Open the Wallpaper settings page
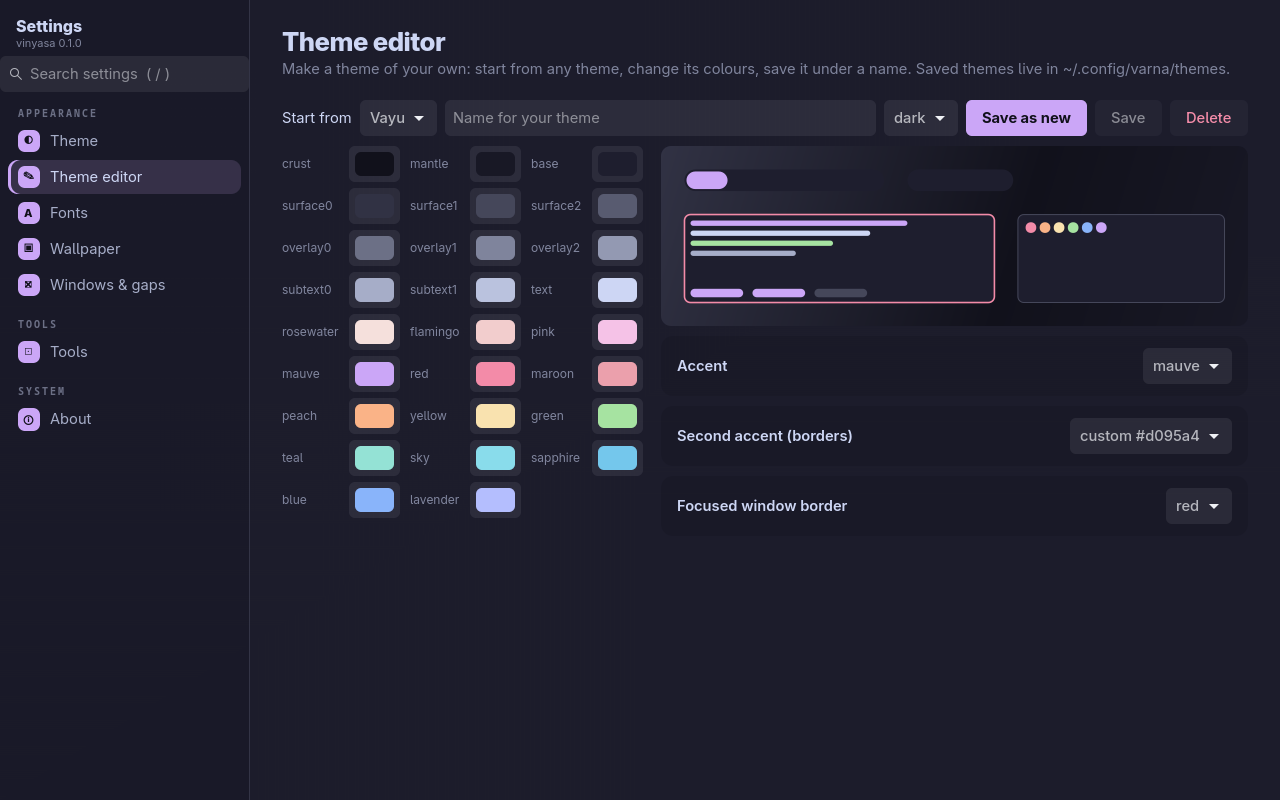 coord(125,249)
